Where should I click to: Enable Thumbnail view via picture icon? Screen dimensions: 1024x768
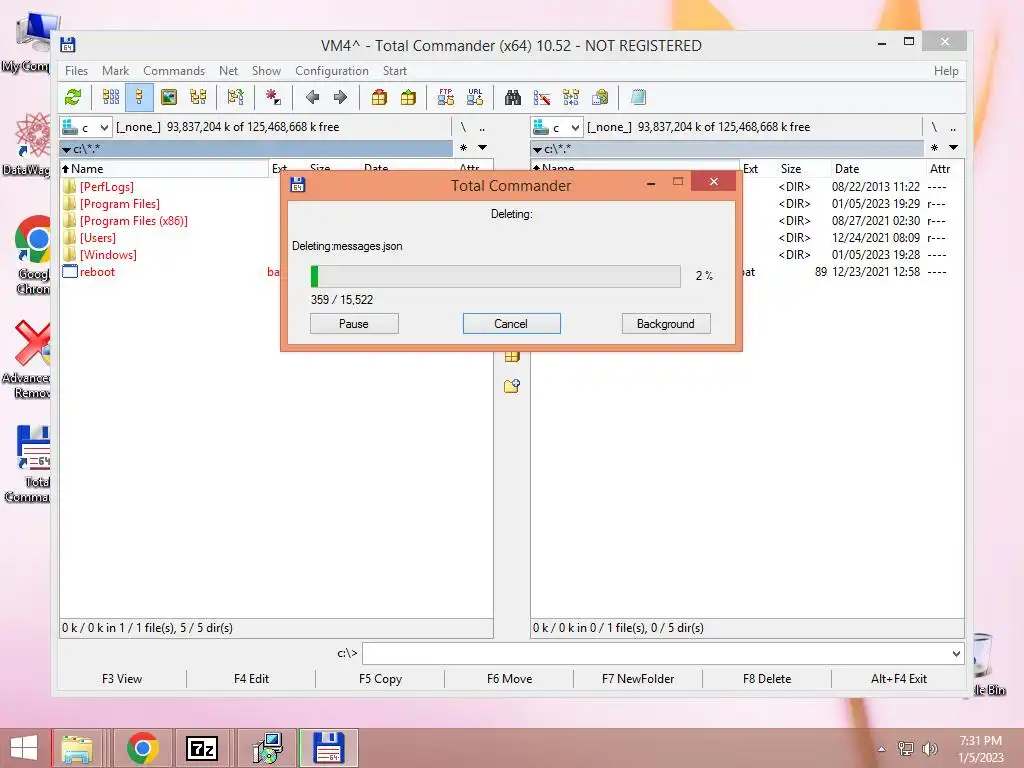click(x=169, y=98)
